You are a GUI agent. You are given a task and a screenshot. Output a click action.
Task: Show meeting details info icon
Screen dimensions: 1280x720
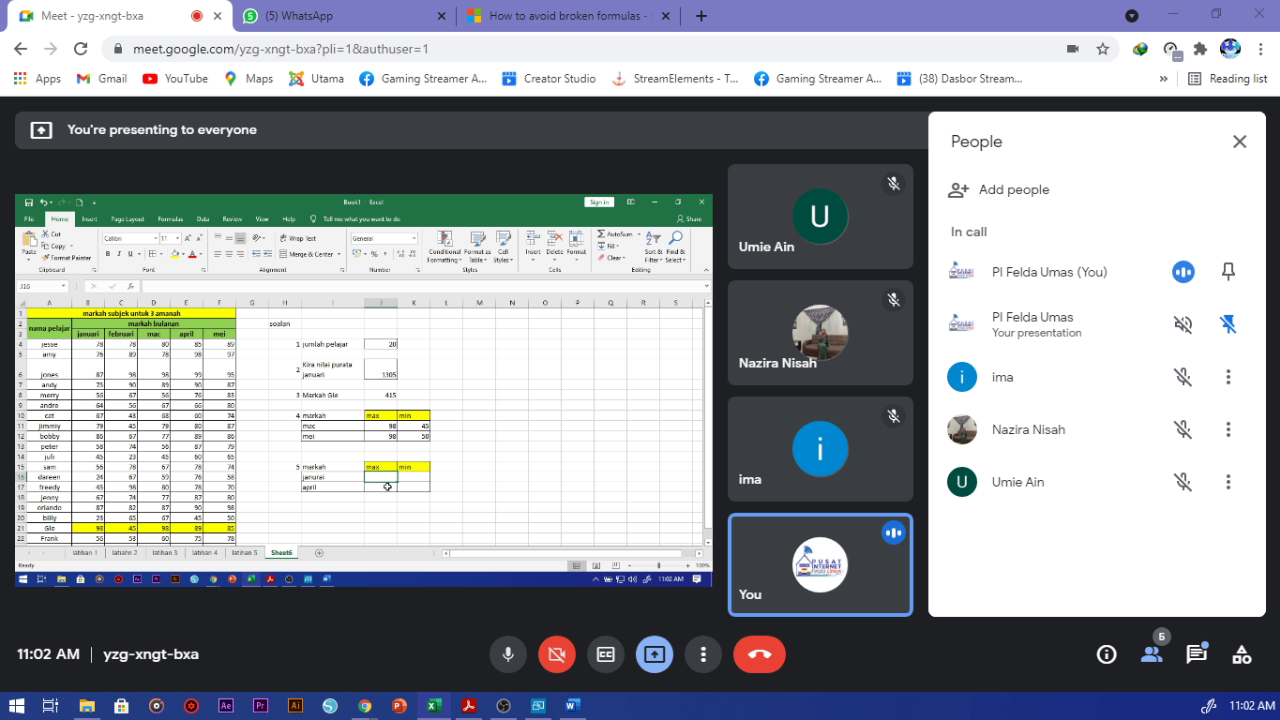tap(1106, 654)
